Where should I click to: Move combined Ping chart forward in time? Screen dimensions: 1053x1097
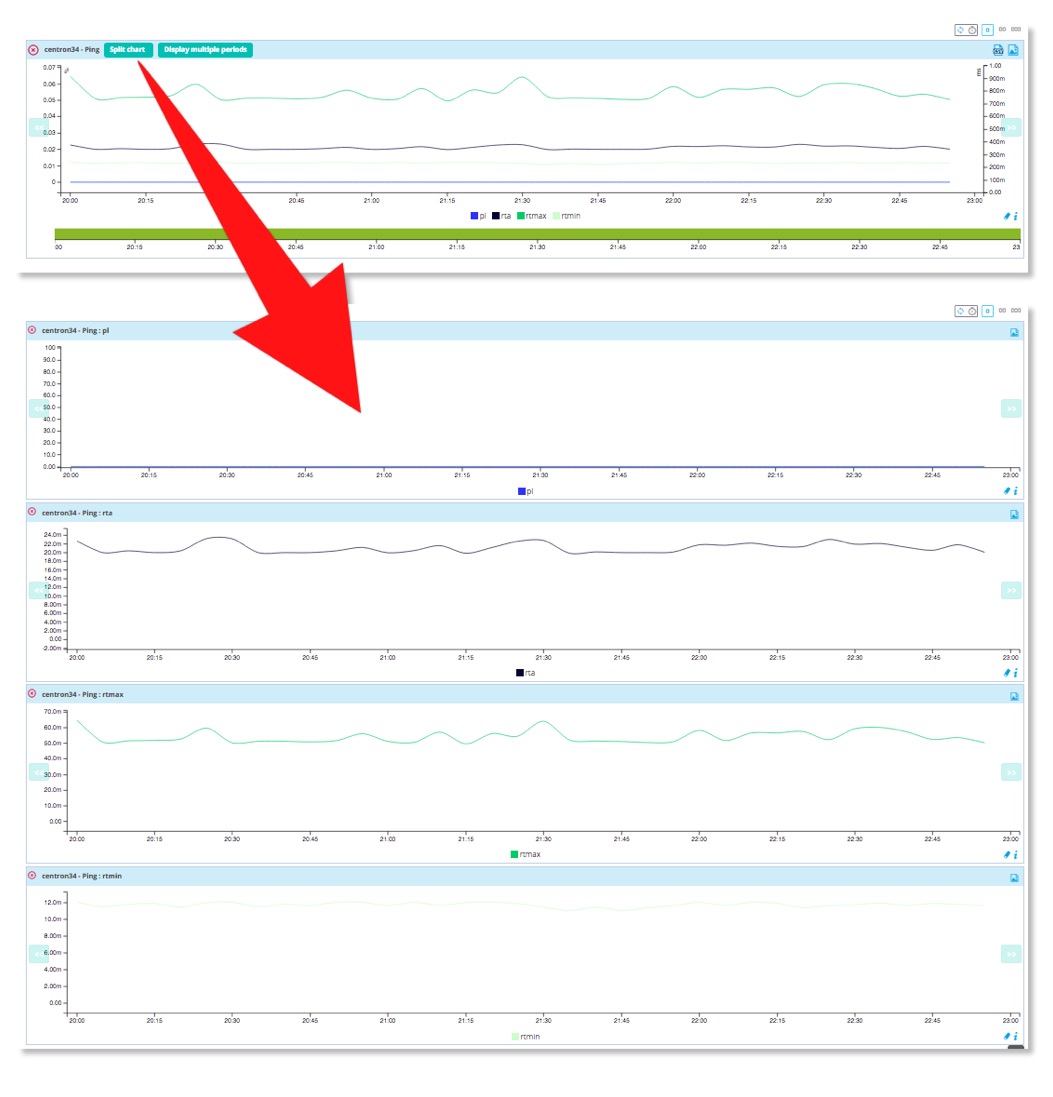click(x=1011, y=127)
